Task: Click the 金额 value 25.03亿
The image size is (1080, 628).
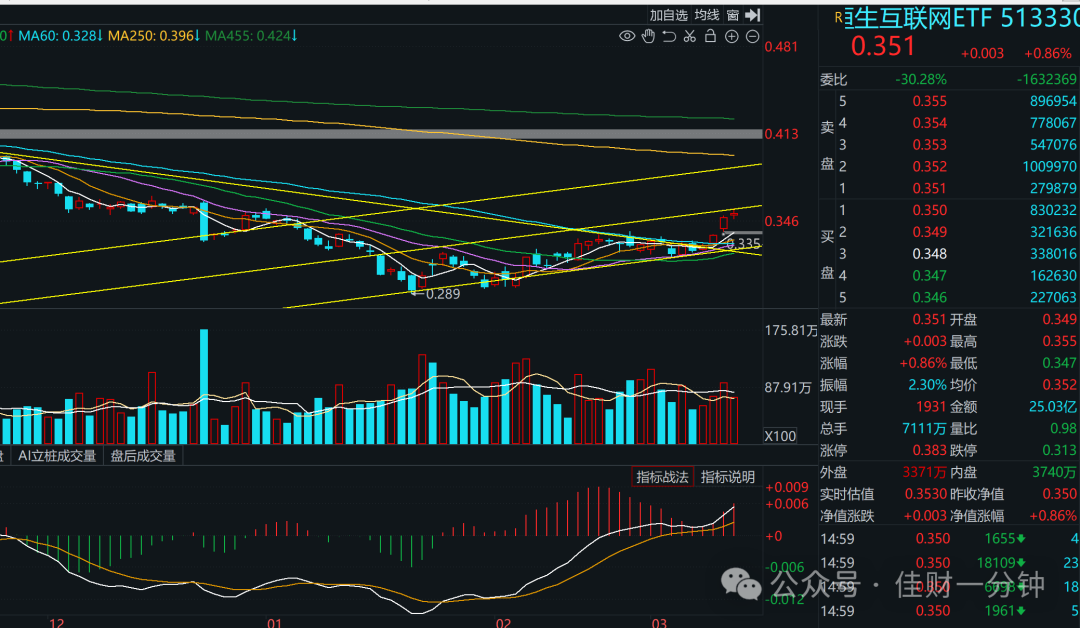Action: pyautogui.click(x=1053, y=407)
